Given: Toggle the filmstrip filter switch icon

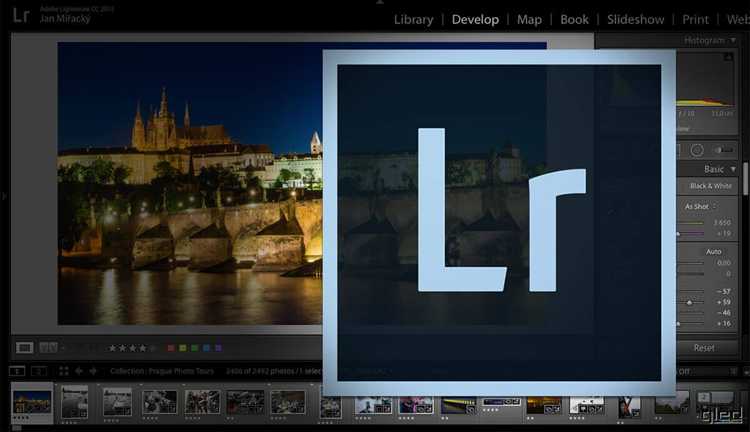Looking at the screenshot, I should [733, 371].
